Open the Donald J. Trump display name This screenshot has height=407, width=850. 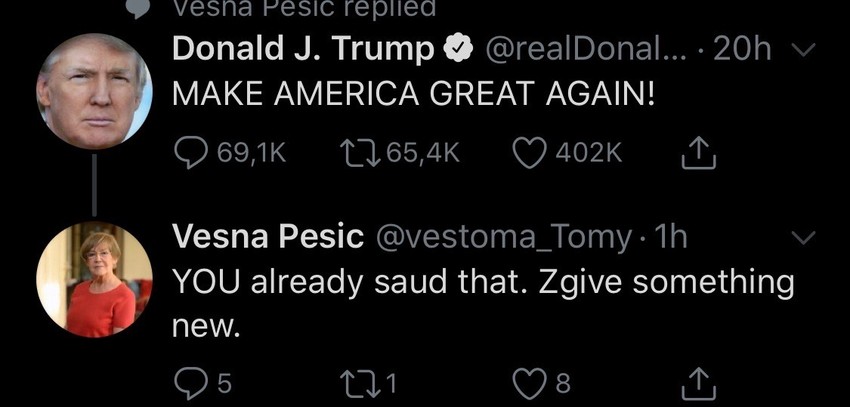(303, 49)
